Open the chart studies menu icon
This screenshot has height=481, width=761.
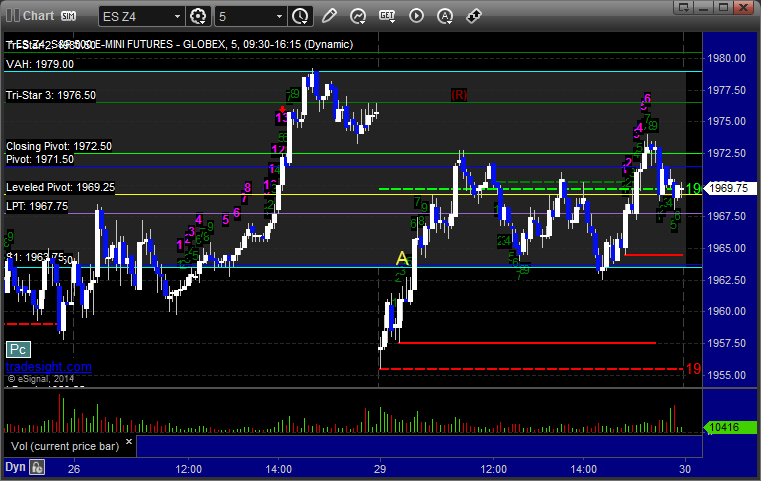click(x=358, y=16)
